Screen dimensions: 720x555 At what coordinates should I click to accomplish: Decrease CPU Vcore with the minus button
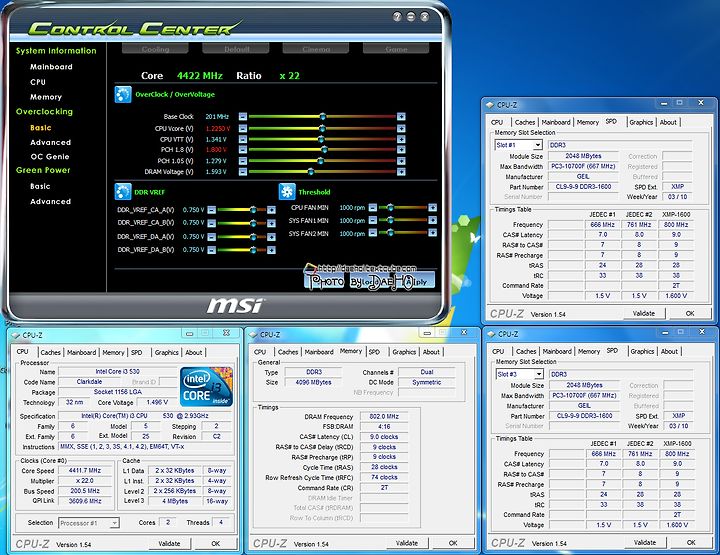coord(243,129)
